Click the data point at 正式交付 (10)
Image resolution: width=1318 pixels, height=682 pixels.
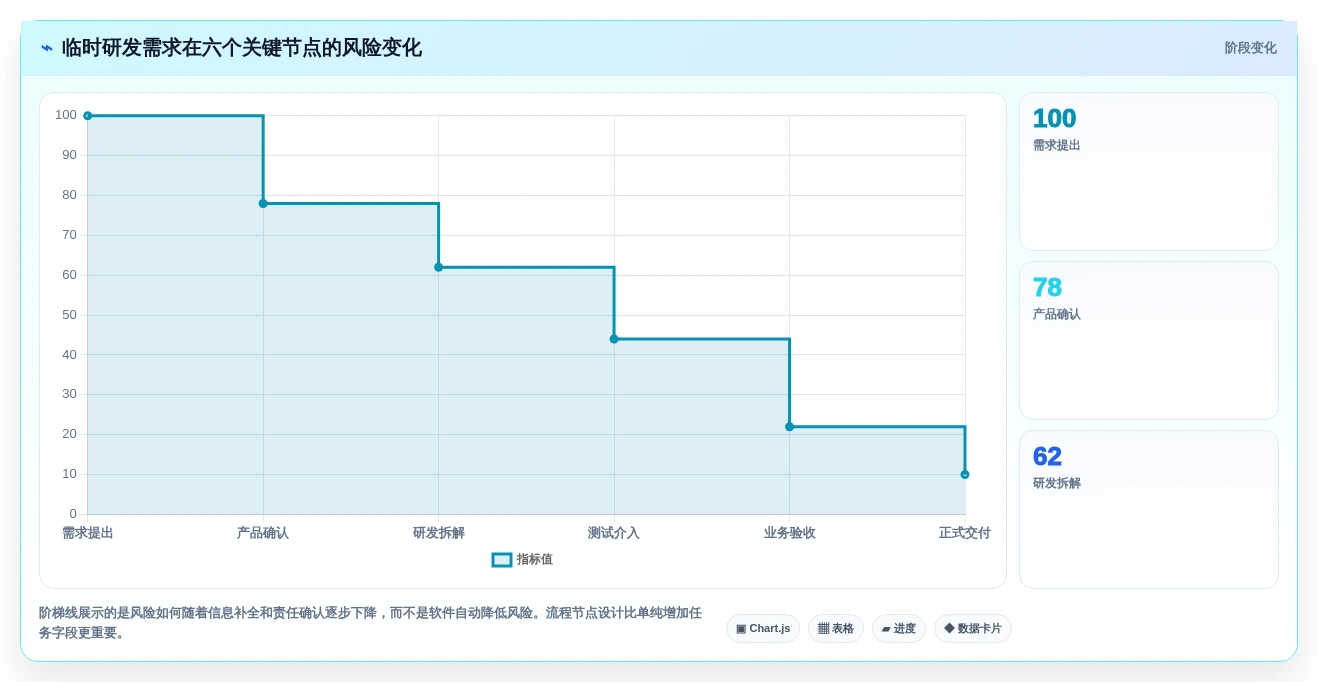(x=965, y=475)
